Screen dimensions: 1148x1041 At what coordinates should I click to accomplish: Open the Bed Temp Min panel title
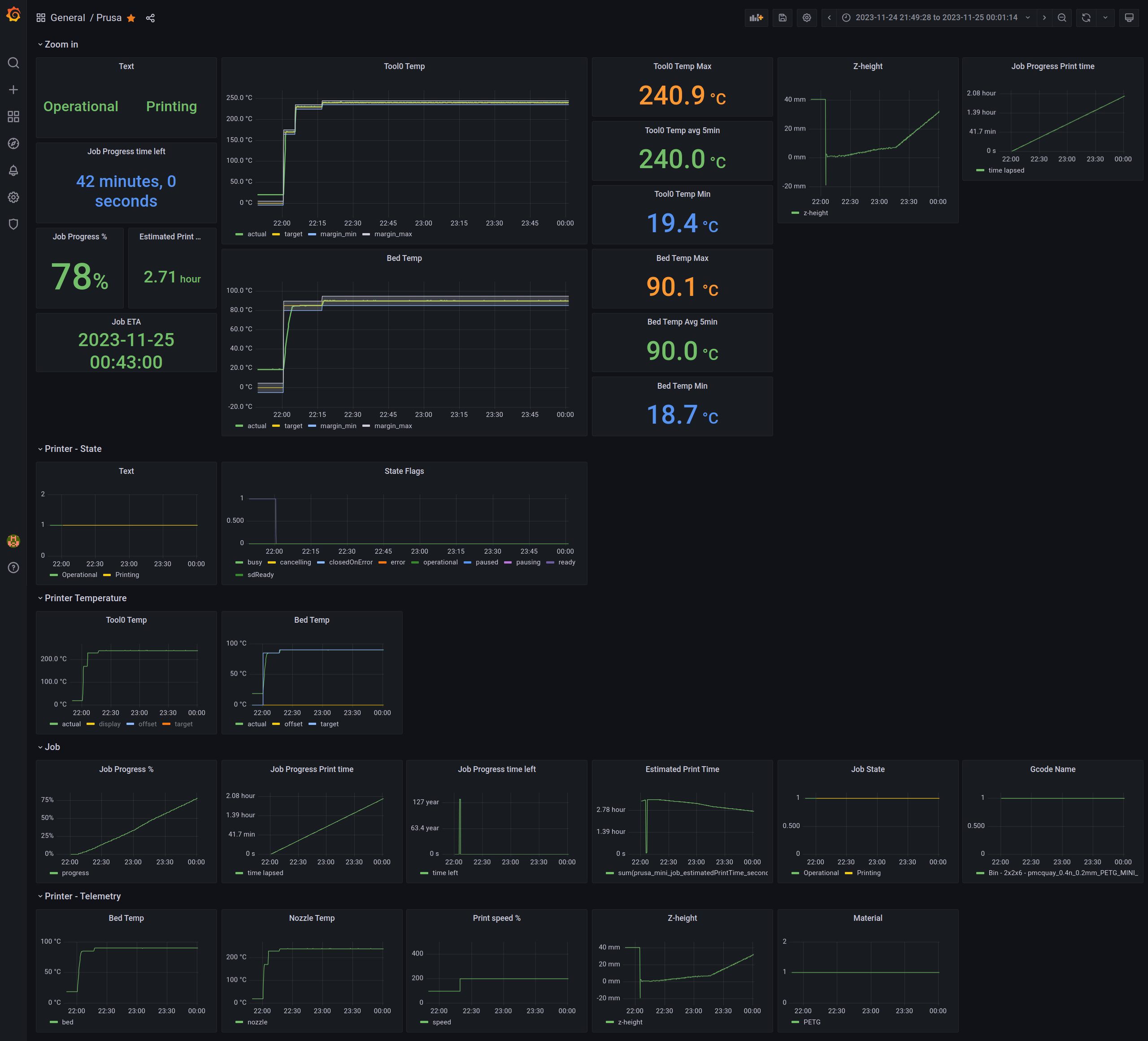point(682,386)
